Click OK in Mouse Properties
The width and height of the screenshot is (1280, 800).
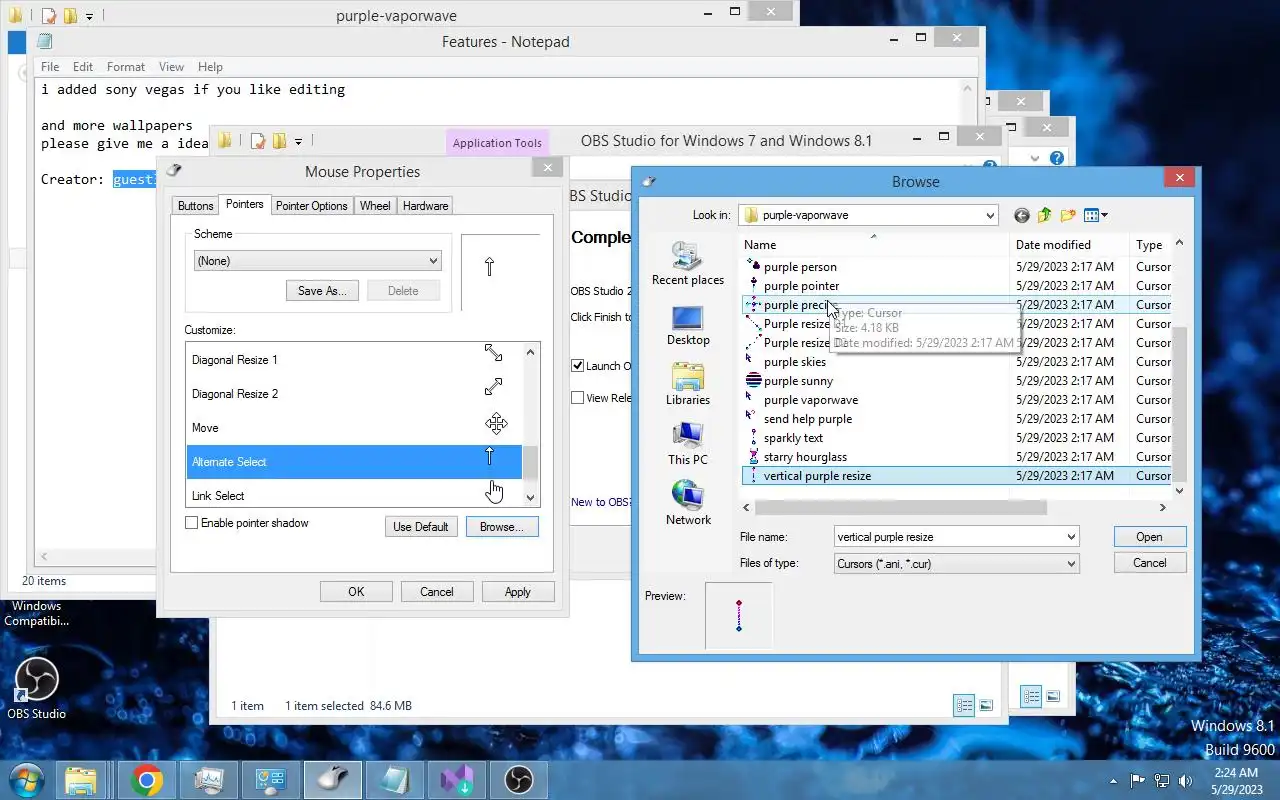(x=356, y=592)
